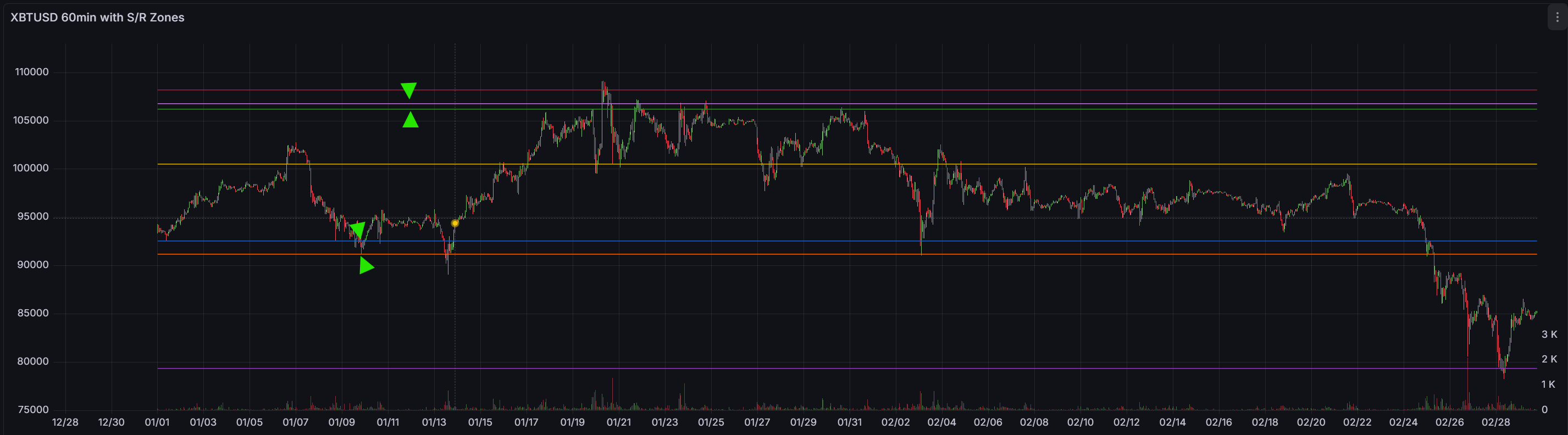The width and height of the screenshot is (1568, 435).
Task: Select the blue support line near 92500
Action: point(1096,242)
